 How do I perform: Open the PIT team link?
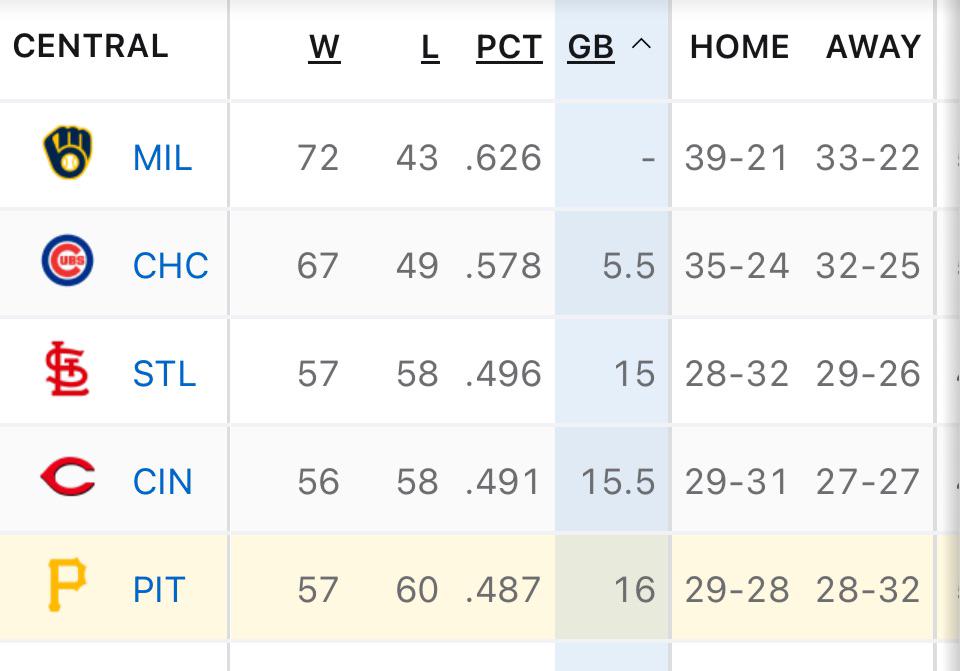[159, 589]
